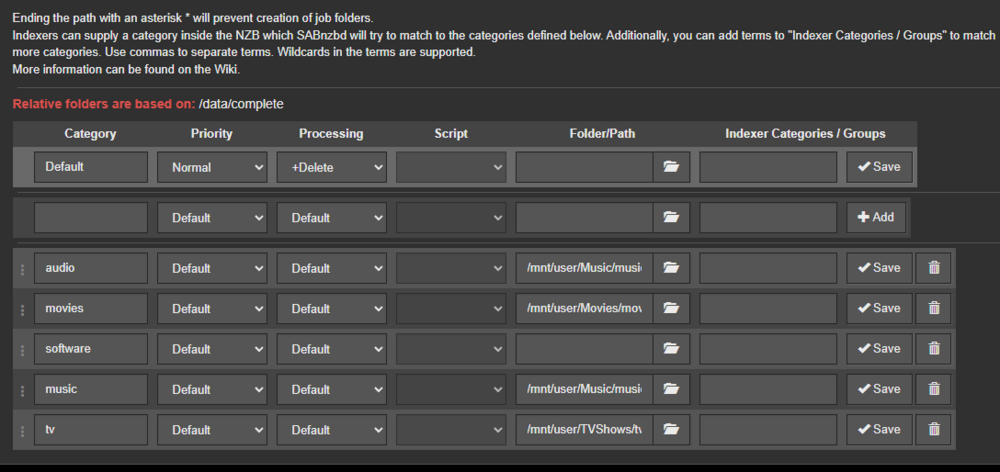Grab the drag handle of the tv row
The image size is (1000, 472).
[x=22, y=431]
